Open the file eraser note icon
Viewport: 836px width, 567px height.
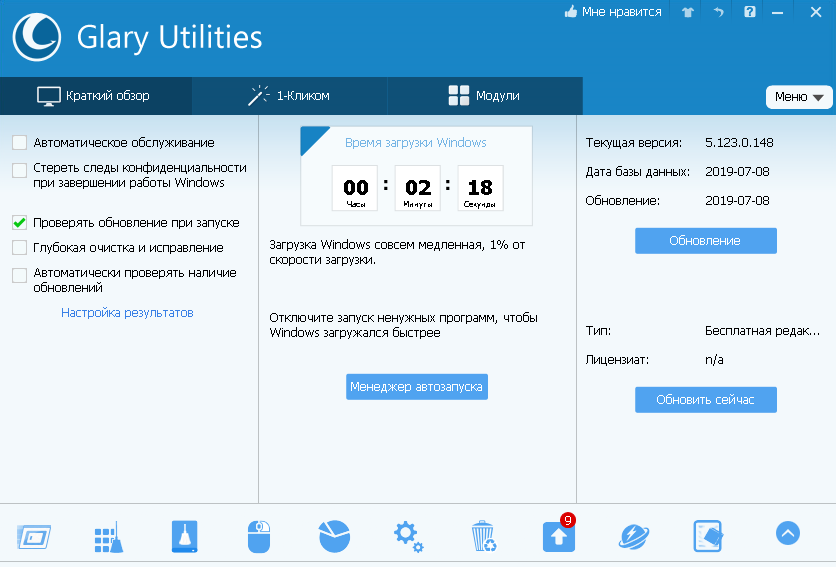click(708, 537)
